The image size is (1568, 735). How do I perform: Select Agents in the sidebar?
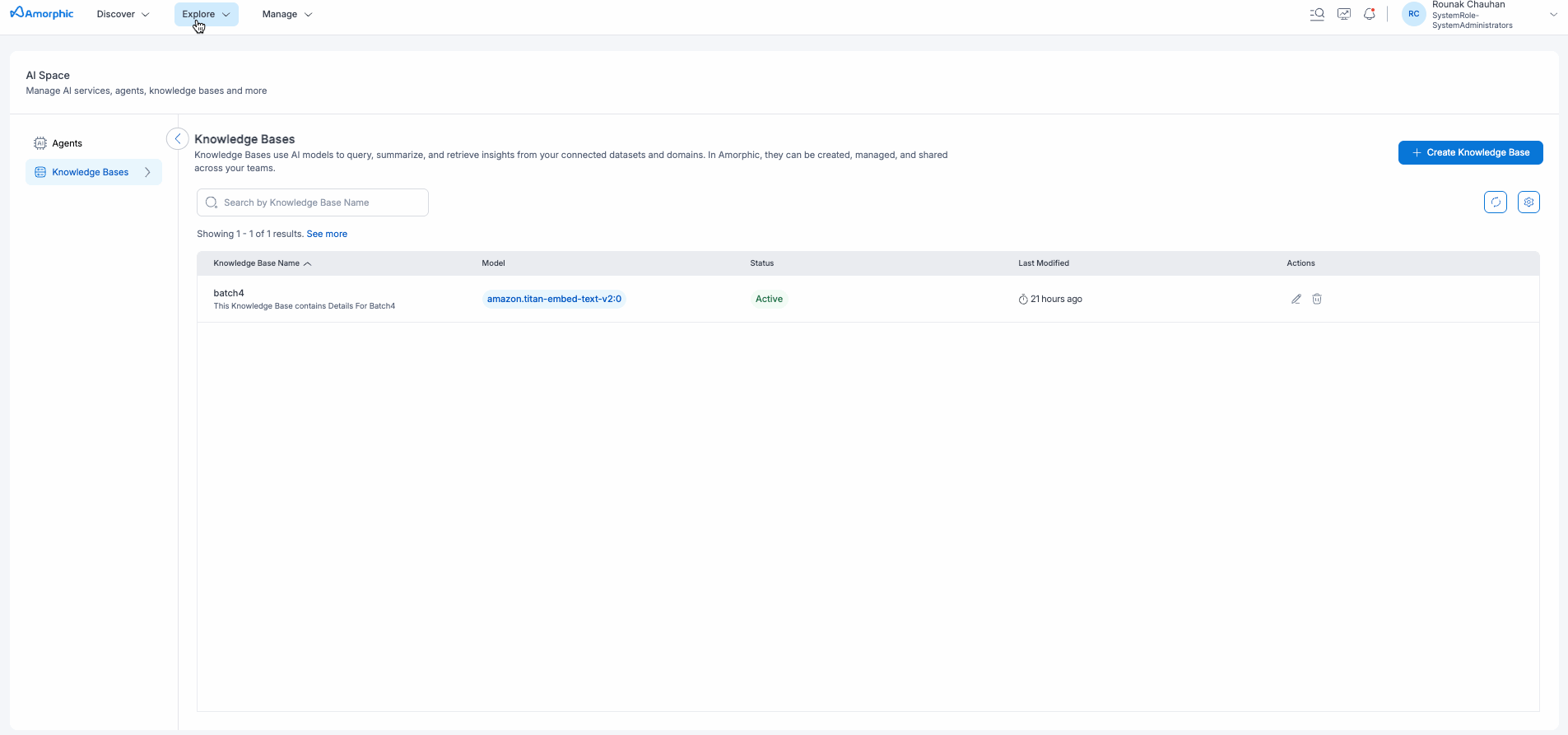[x=67, y=143]
